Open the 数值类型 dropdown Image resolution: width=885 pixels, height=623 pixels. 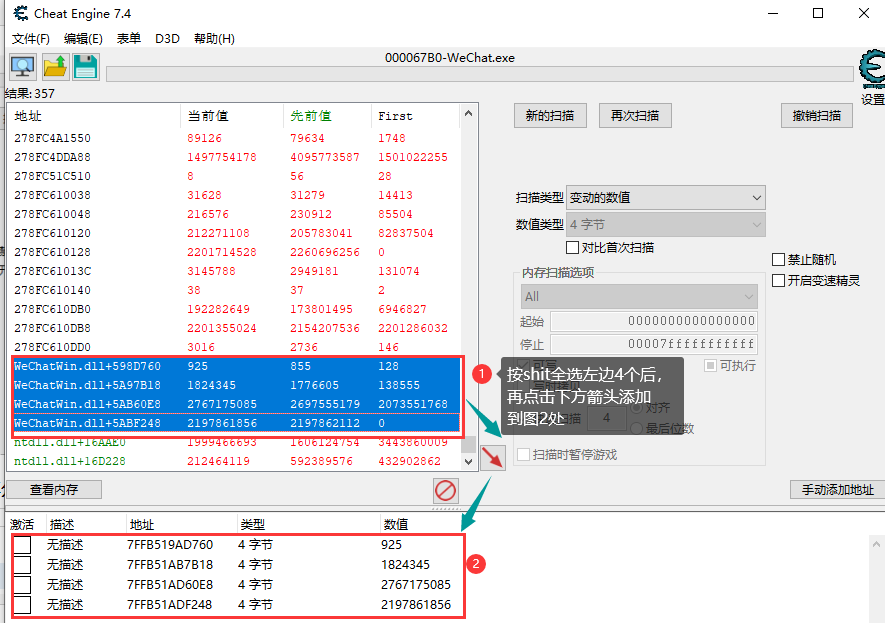coord(665,225)
